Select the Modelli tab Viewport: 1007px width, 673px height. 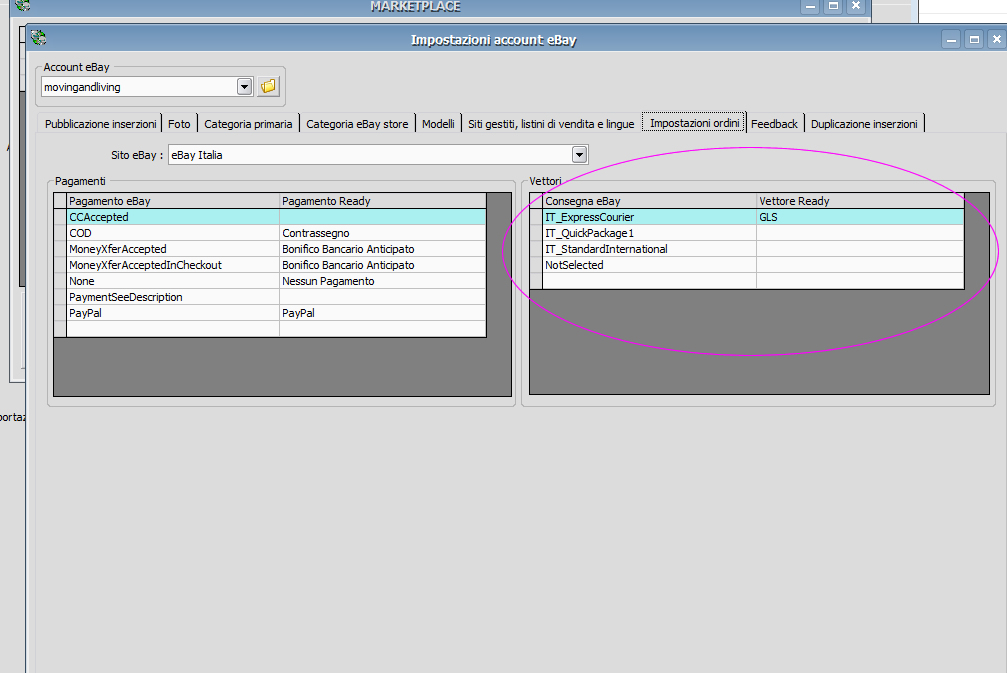[438, 124]
